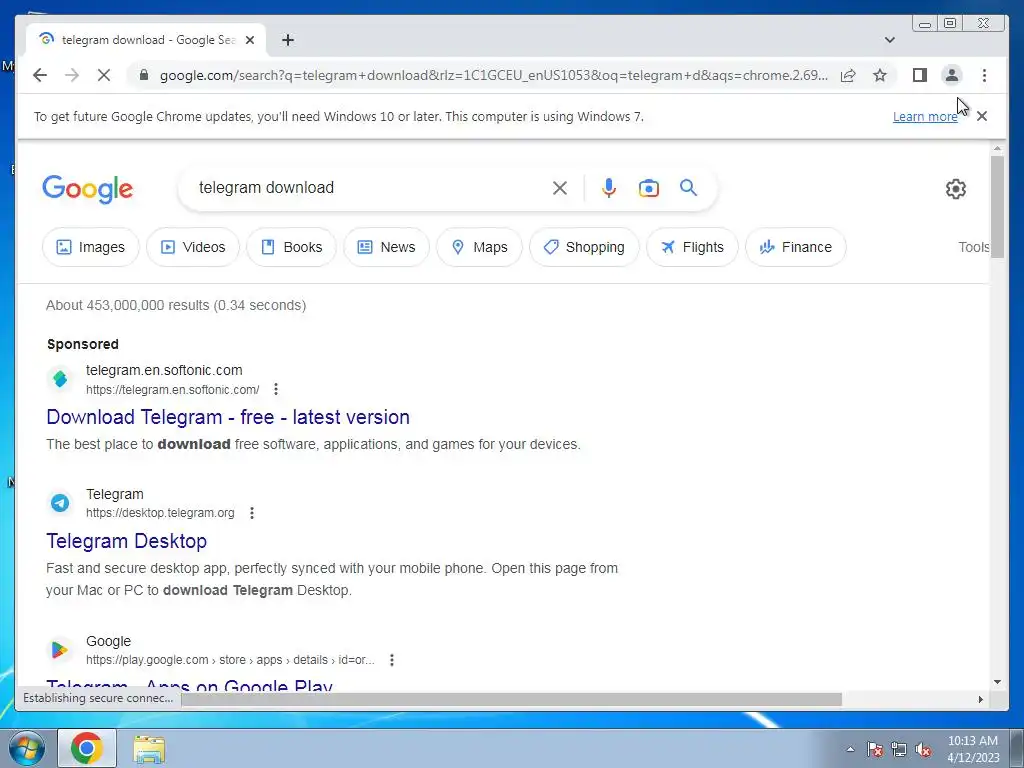
Task: Open the Windows Start menu
Action: tap(27, 748)
